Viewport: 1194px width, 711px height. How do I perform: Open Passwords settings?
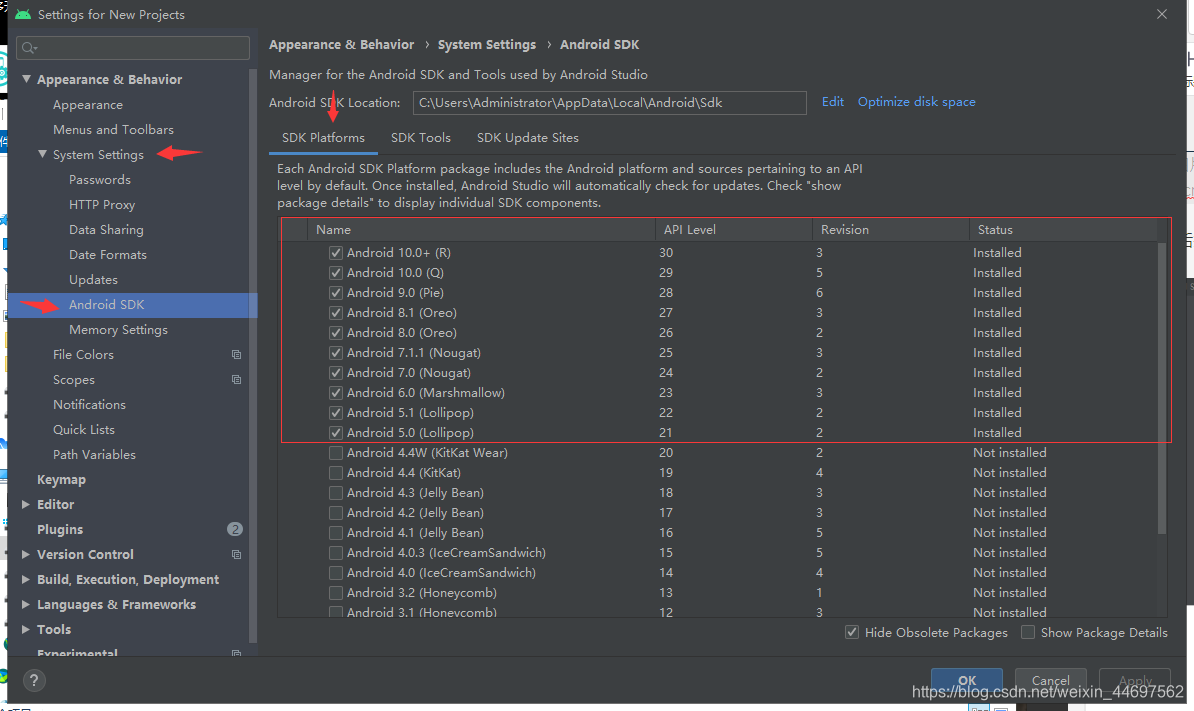pyautogui.click(x=100, y=180)
